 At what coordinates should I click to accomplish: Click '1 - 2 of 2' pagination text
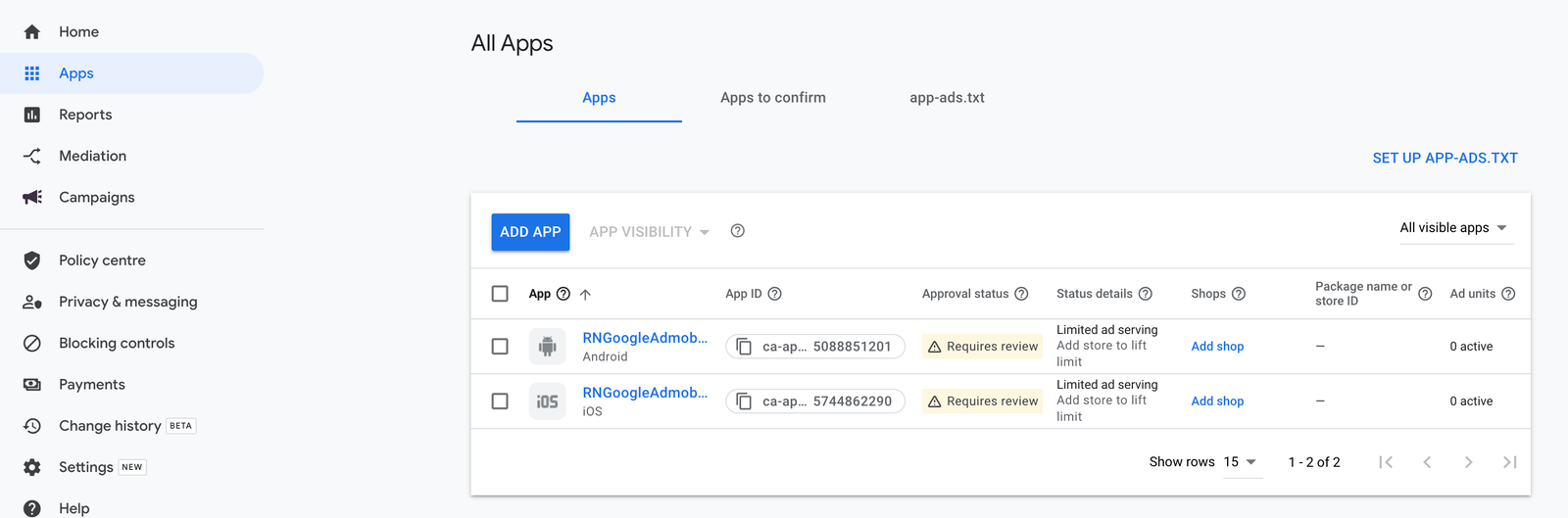pos(1314,462)
